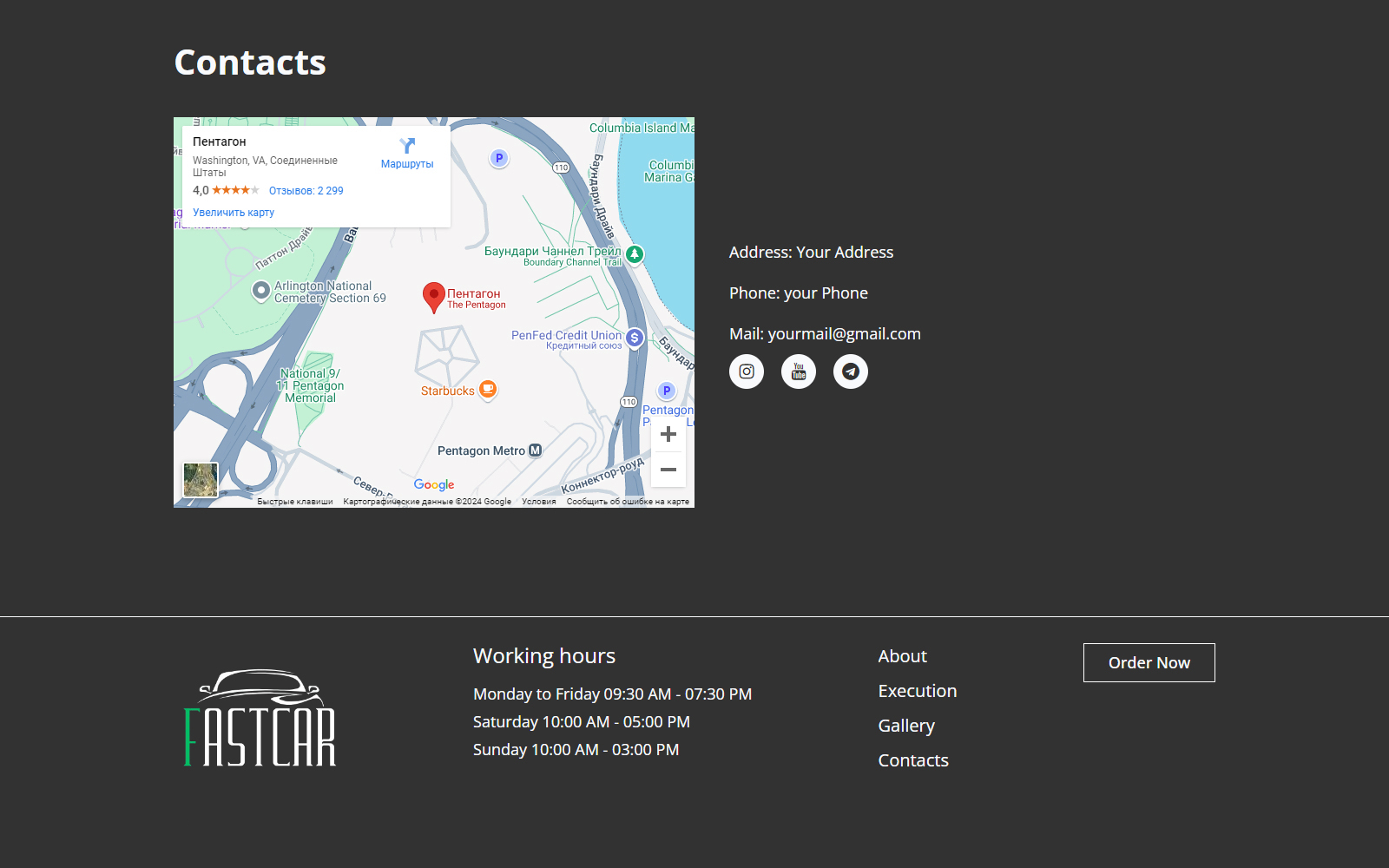Click the Boundary Channel Trail park marker
This screenshot has height=868, width=1389.
pyautogui.click(x=635, y=254)
